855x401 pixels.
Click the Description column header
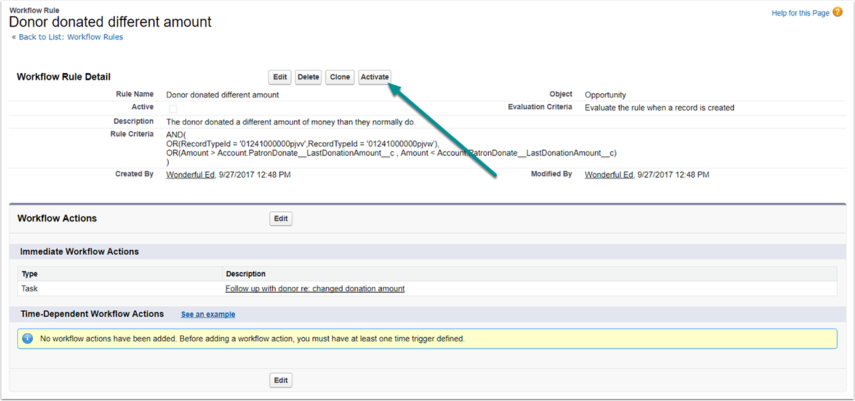[245, 274]
